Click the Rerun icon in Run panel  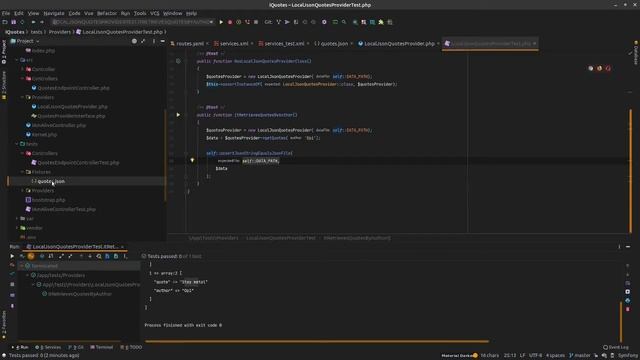[12, 256]
